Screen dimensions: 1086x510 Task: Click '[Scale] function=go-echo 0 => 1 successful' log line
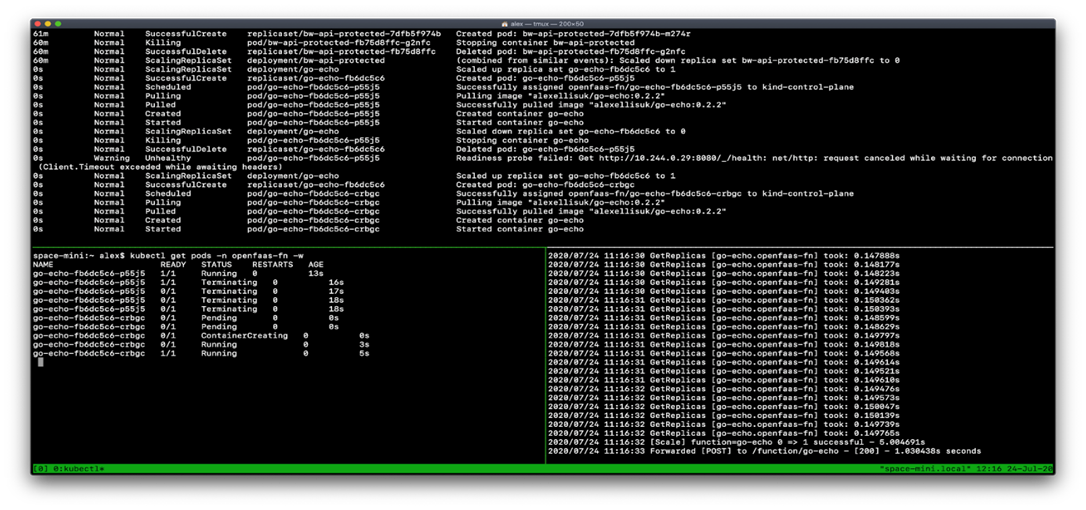737,442
